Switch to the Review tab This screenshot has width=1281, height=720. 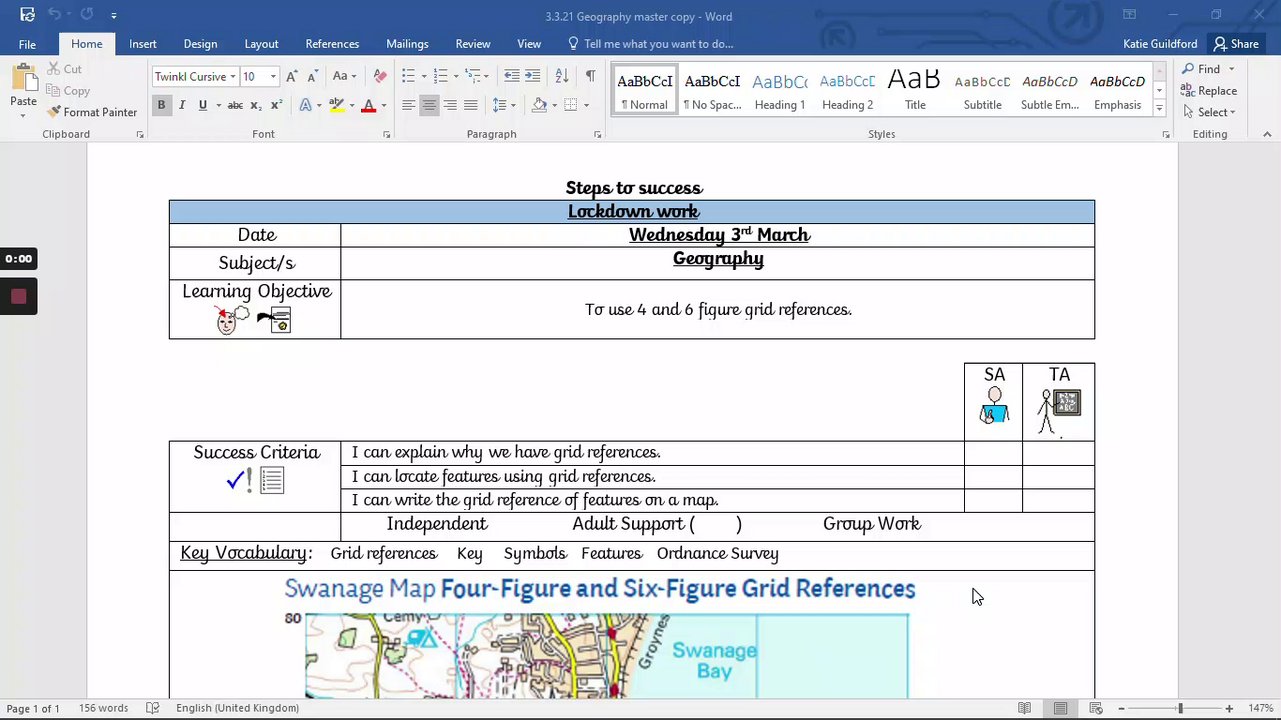(473, 44)
